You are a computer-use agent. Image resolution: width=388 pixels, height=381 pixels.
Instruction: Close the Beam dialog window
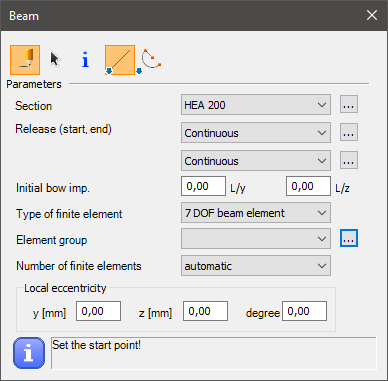pyautogui.click(x=372, y=15)
